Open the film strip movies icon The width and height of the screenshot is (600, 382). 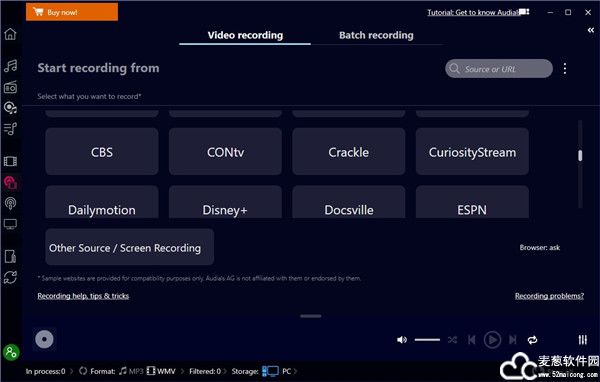10,161
